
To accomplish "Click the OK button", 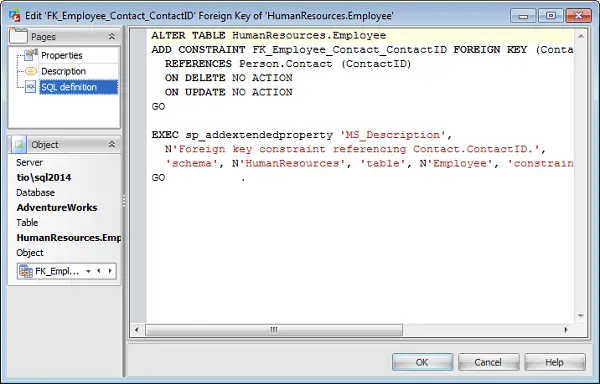I will point(422,362).
